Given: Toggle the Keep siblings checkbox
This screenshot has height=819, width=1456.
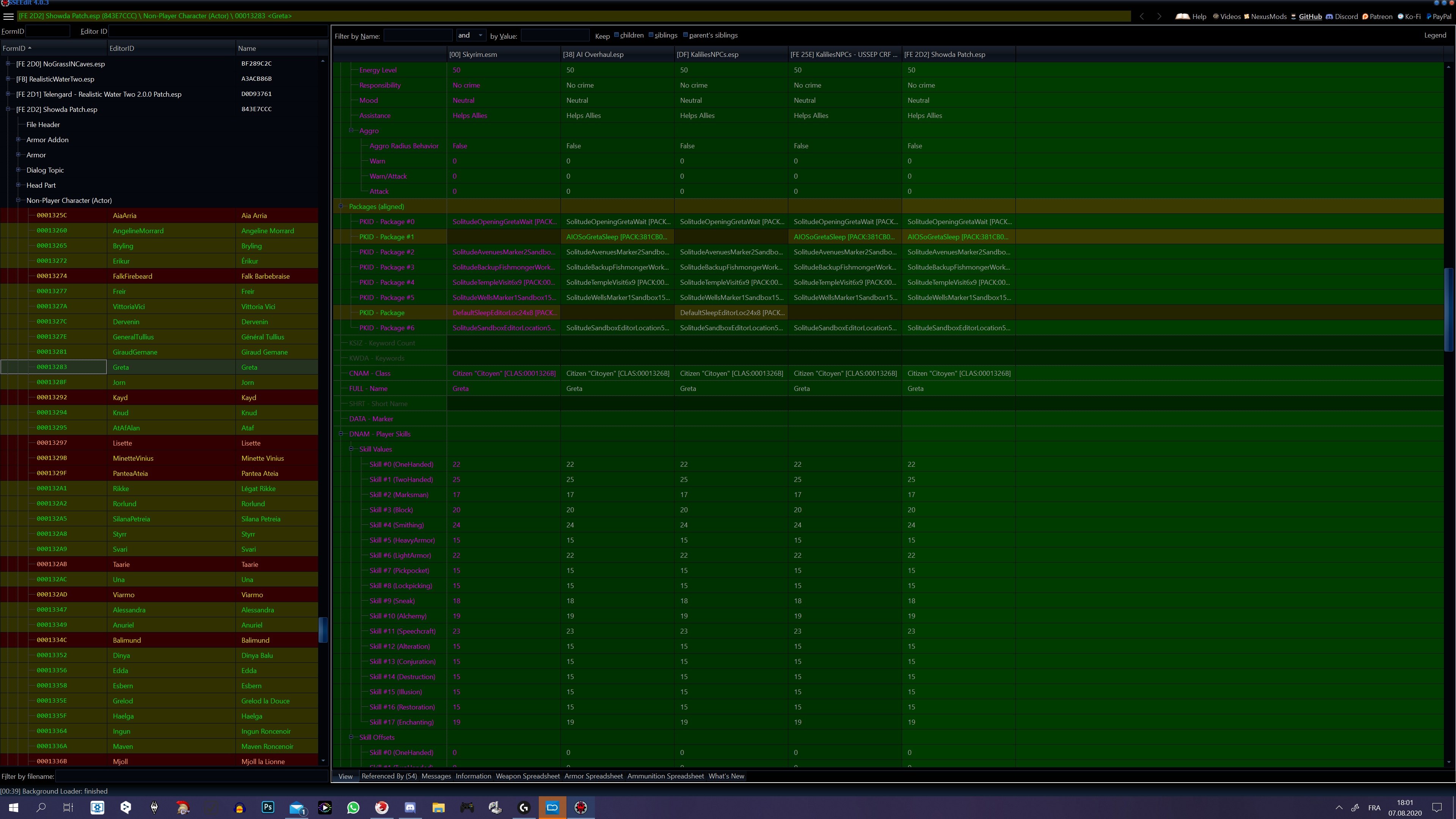Looking at the screenshot, I should tap(651, 35).
